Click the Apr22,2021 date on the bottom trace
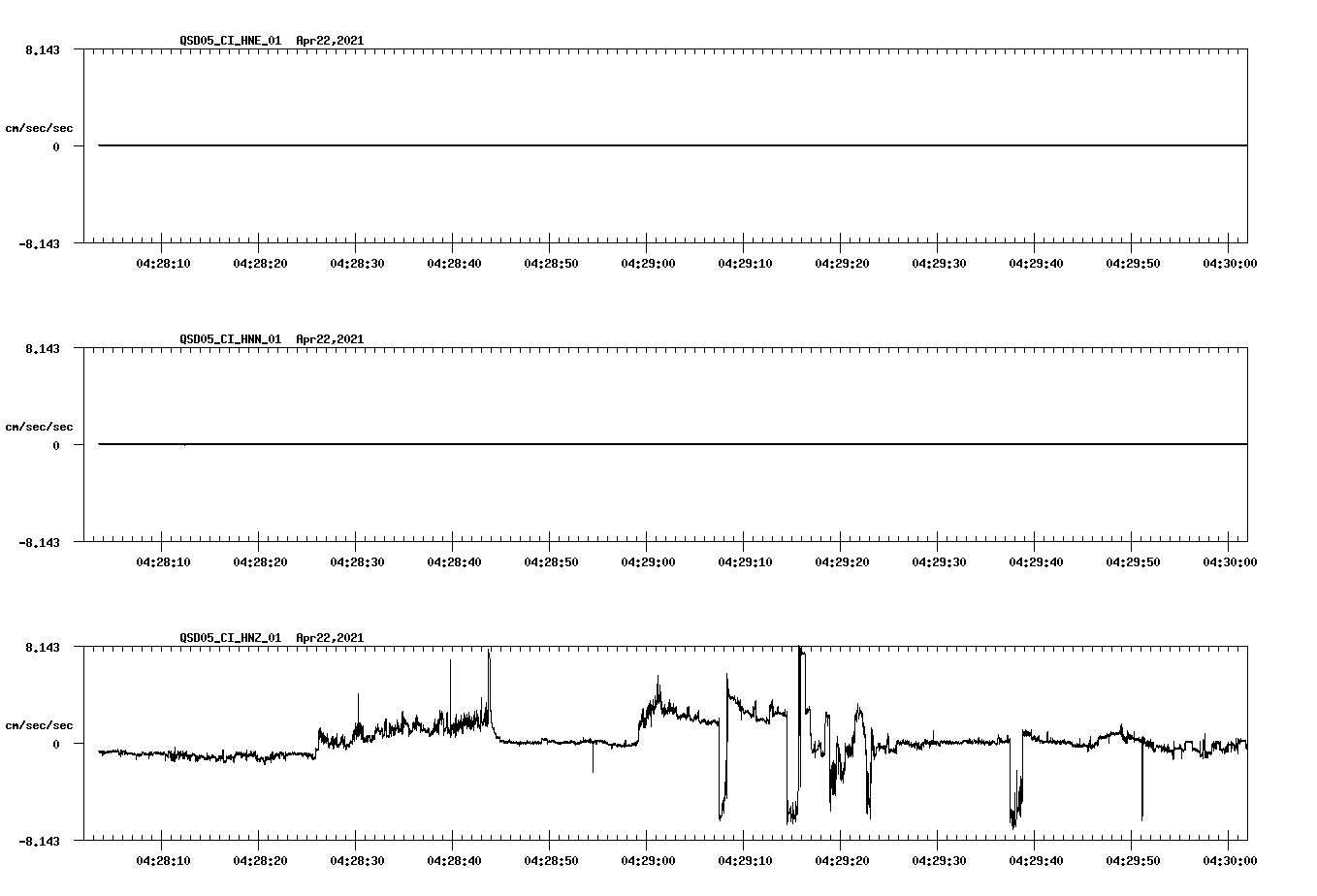Viewport: 1317px width, 896px height. (x=329, y=638)
